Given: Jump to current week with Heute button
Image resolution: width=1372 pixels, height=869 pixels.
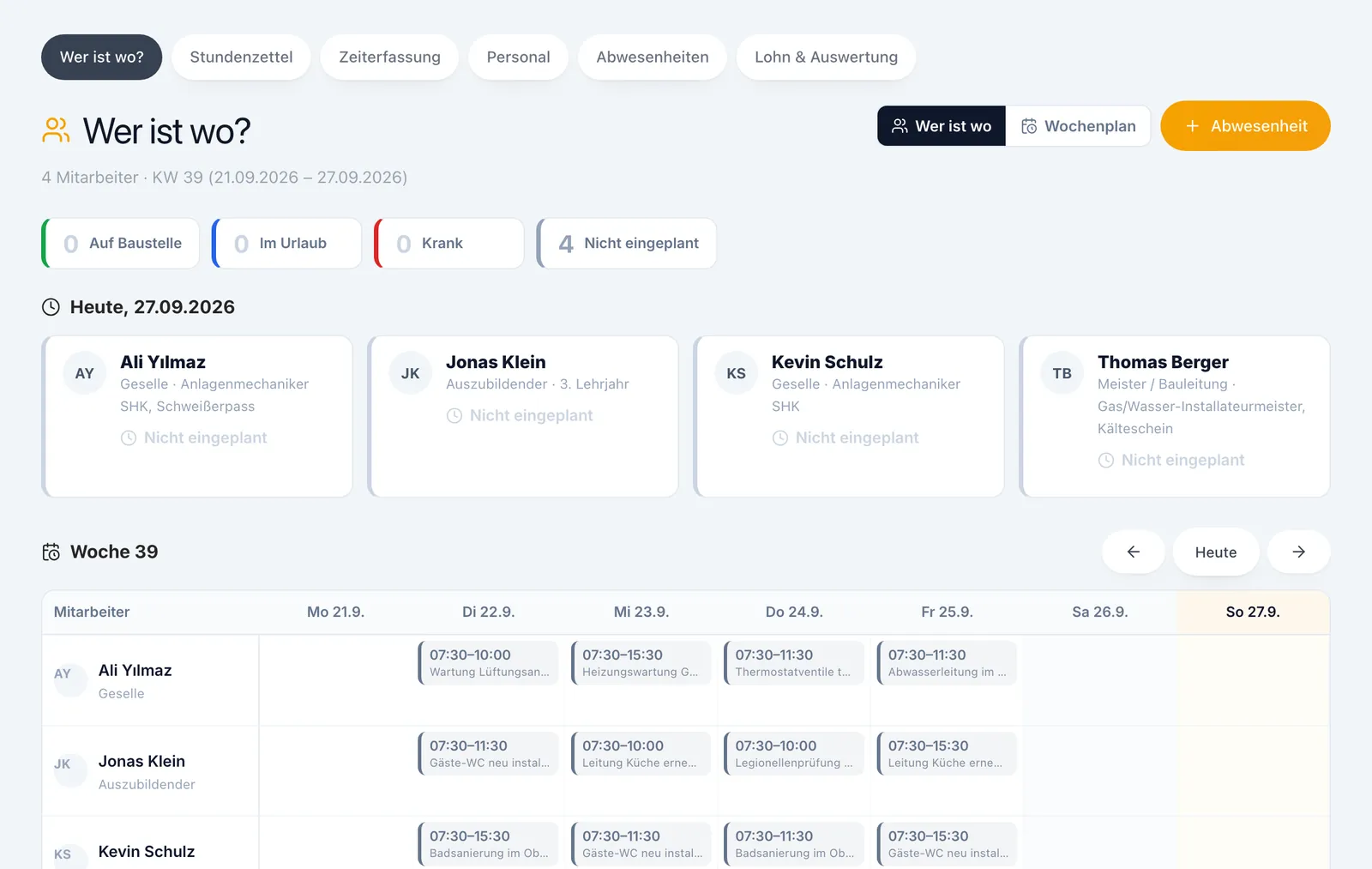Looking at the screenshot, I should 1216,552.
